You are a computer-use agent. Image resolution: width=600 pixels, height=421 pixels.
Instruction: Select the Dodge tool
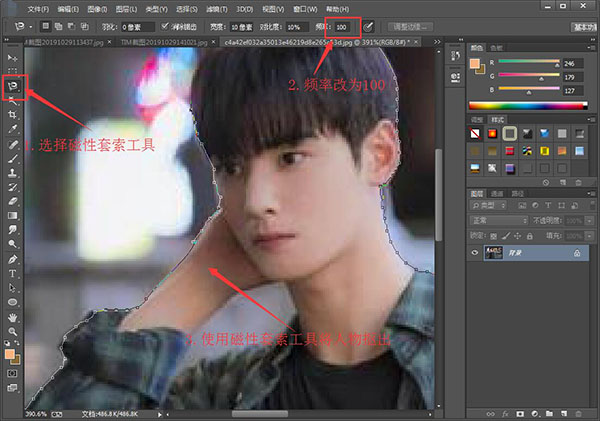[12, 244]
